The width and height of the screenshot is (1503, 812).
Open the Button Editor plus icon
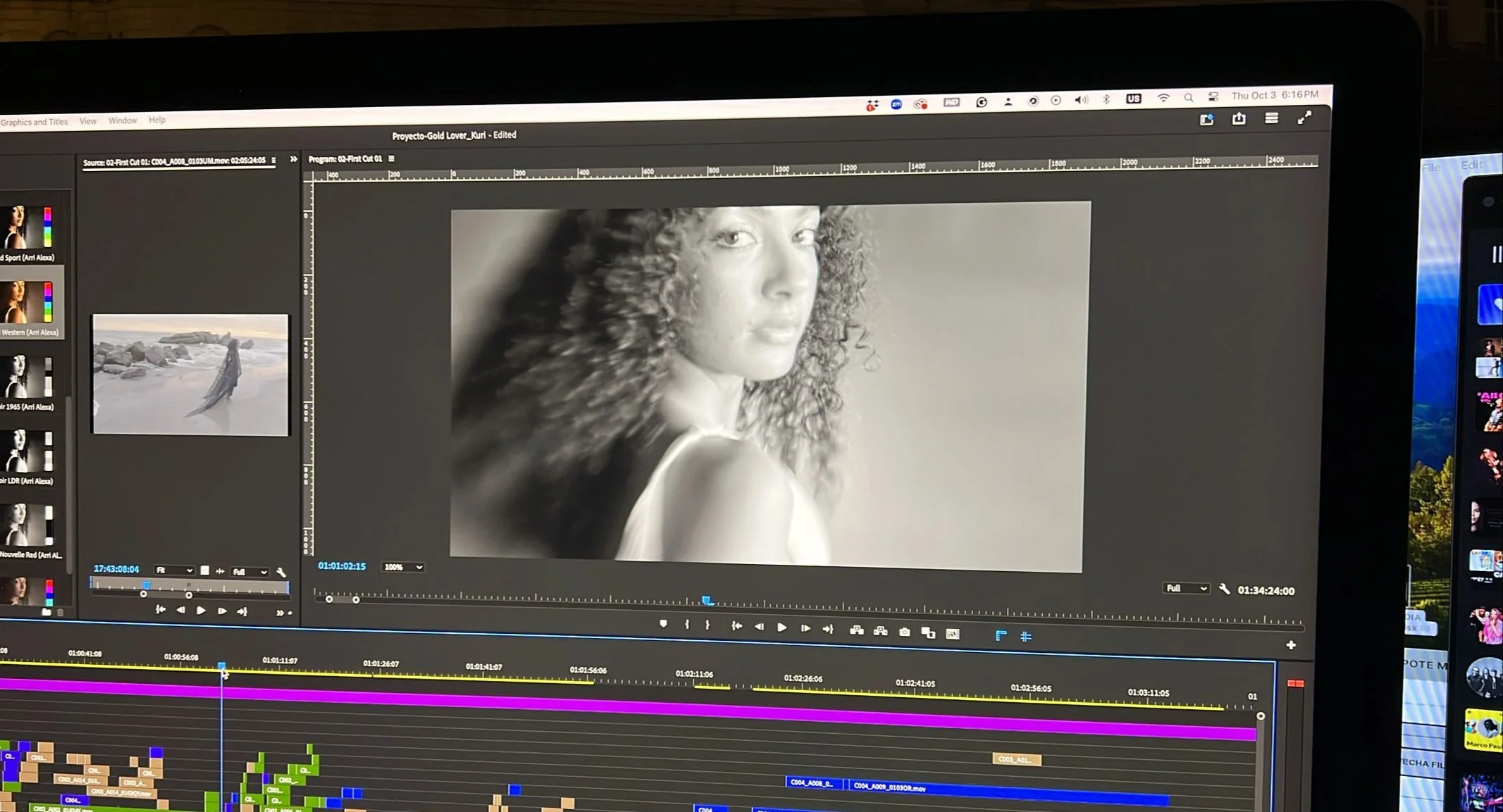click(1291, 645)
